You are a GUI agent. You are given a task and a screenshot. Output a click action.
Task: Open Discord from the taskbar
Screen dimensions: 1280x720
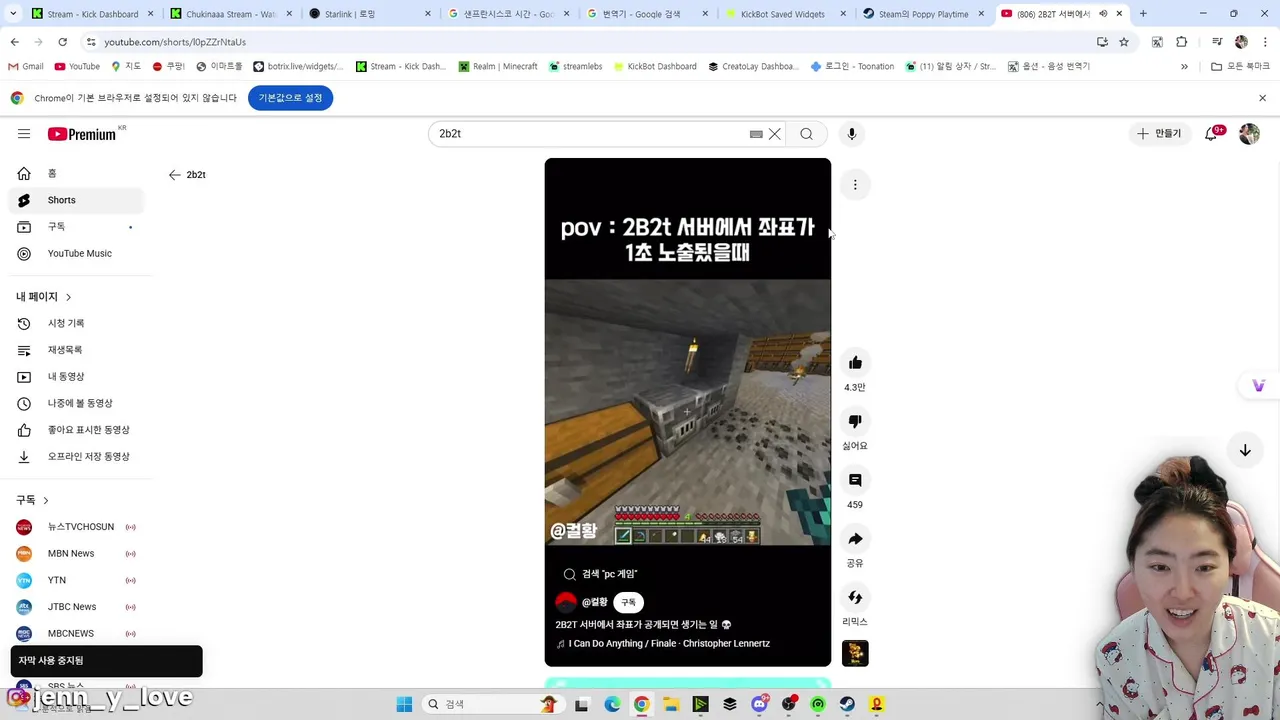(760, 704)
